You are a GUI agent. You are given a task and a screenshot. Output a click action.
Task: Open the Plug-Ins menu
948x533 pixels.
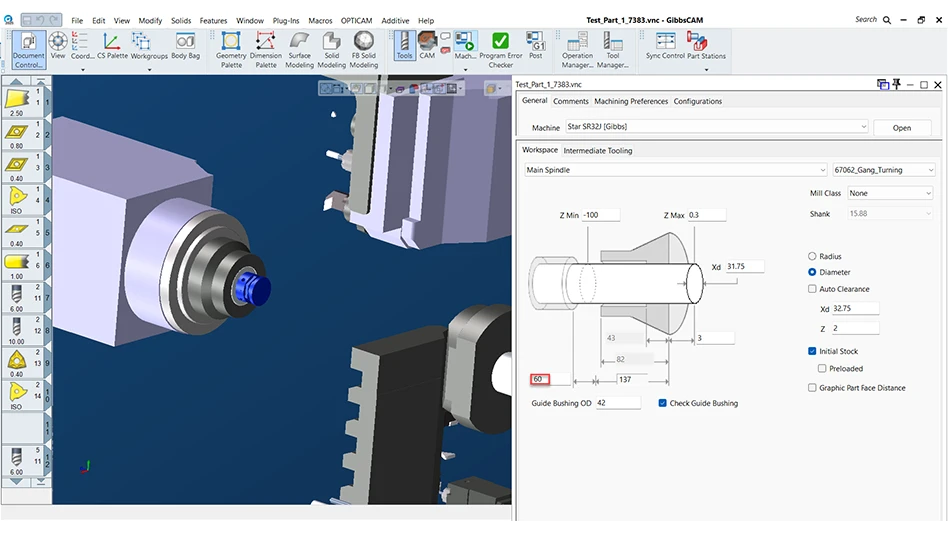coord(286,21)
